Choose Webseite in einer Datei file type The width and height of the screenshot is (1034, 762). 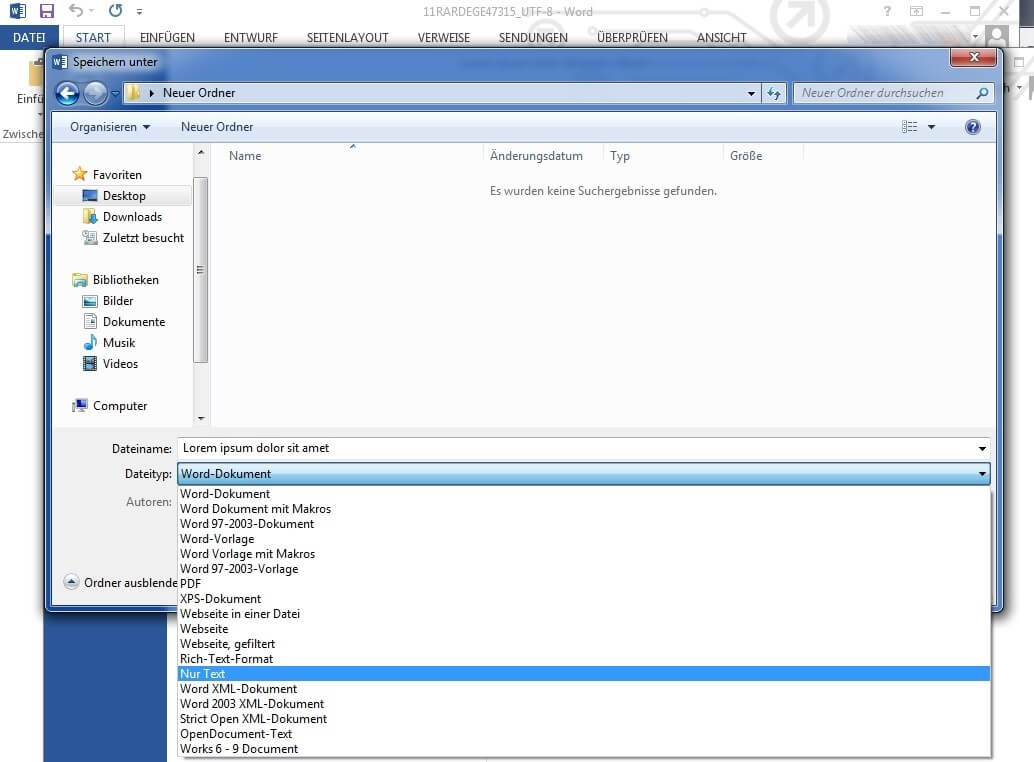584,614
